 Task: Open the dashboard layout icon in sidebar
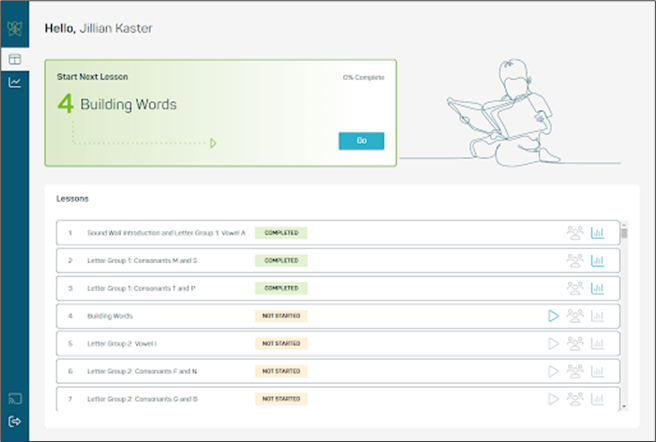pos(14,59)
